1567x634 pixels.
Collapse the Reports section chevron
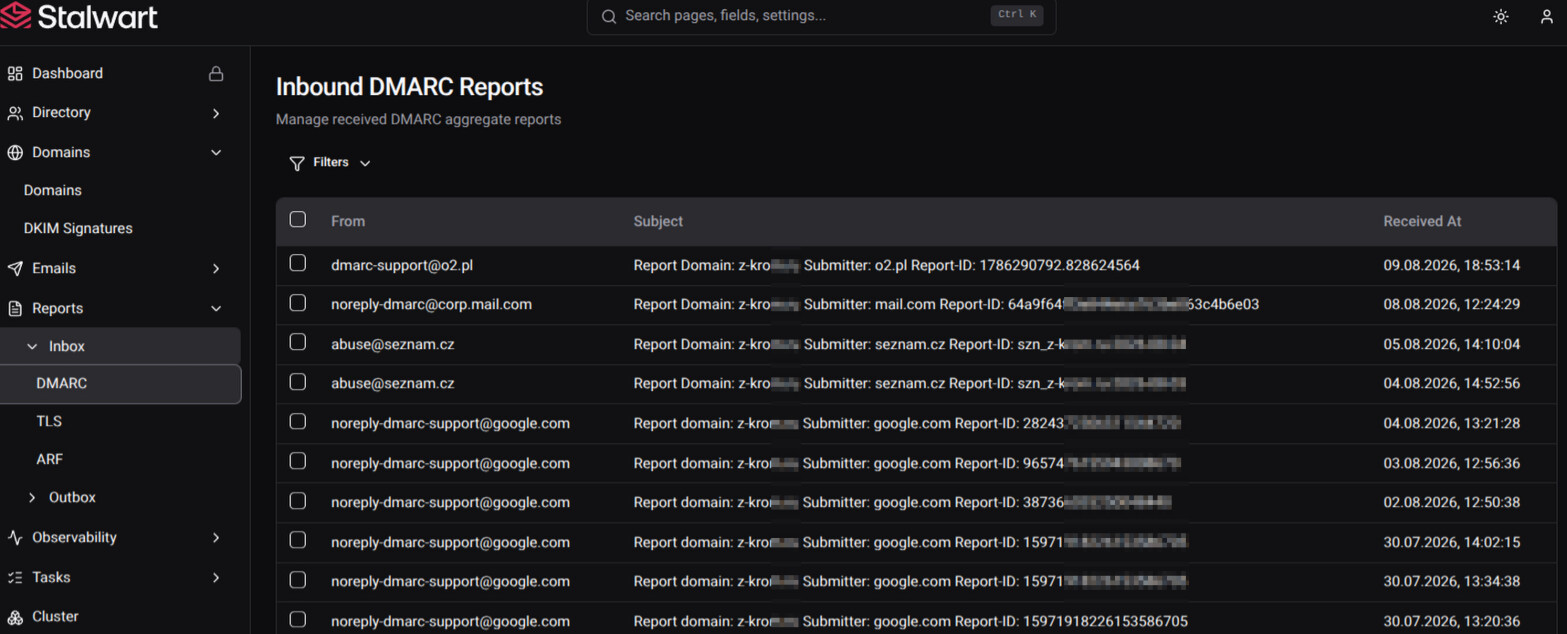point(216,309)
